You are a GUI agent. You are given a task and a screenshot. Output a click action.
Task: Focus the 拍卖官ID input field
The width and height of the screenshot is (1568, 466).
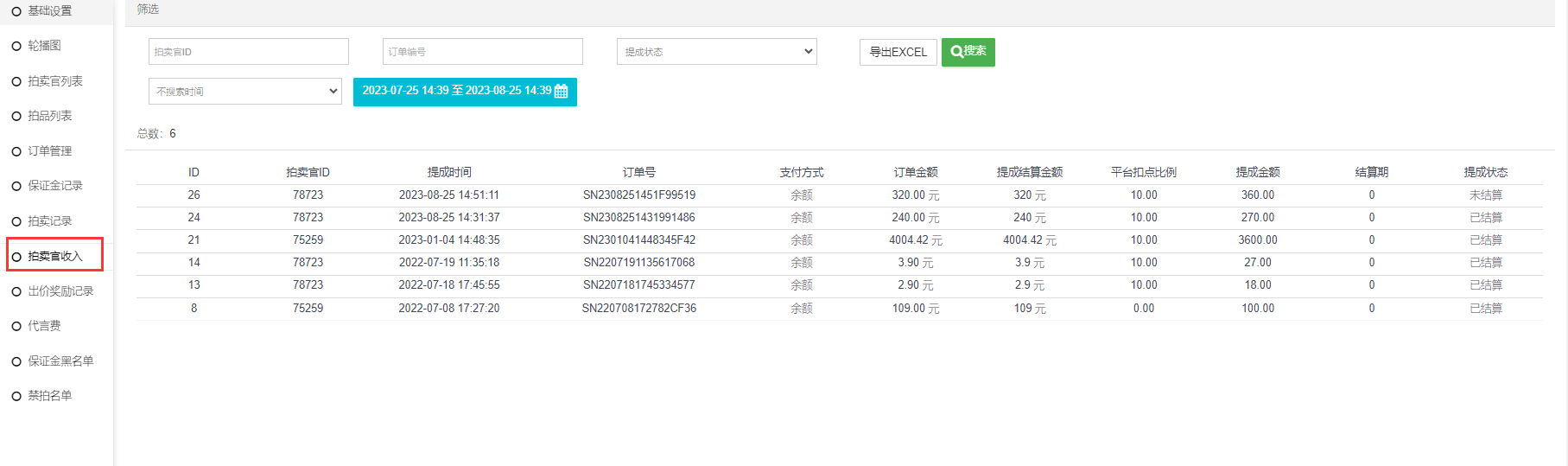tap(248, 52)
